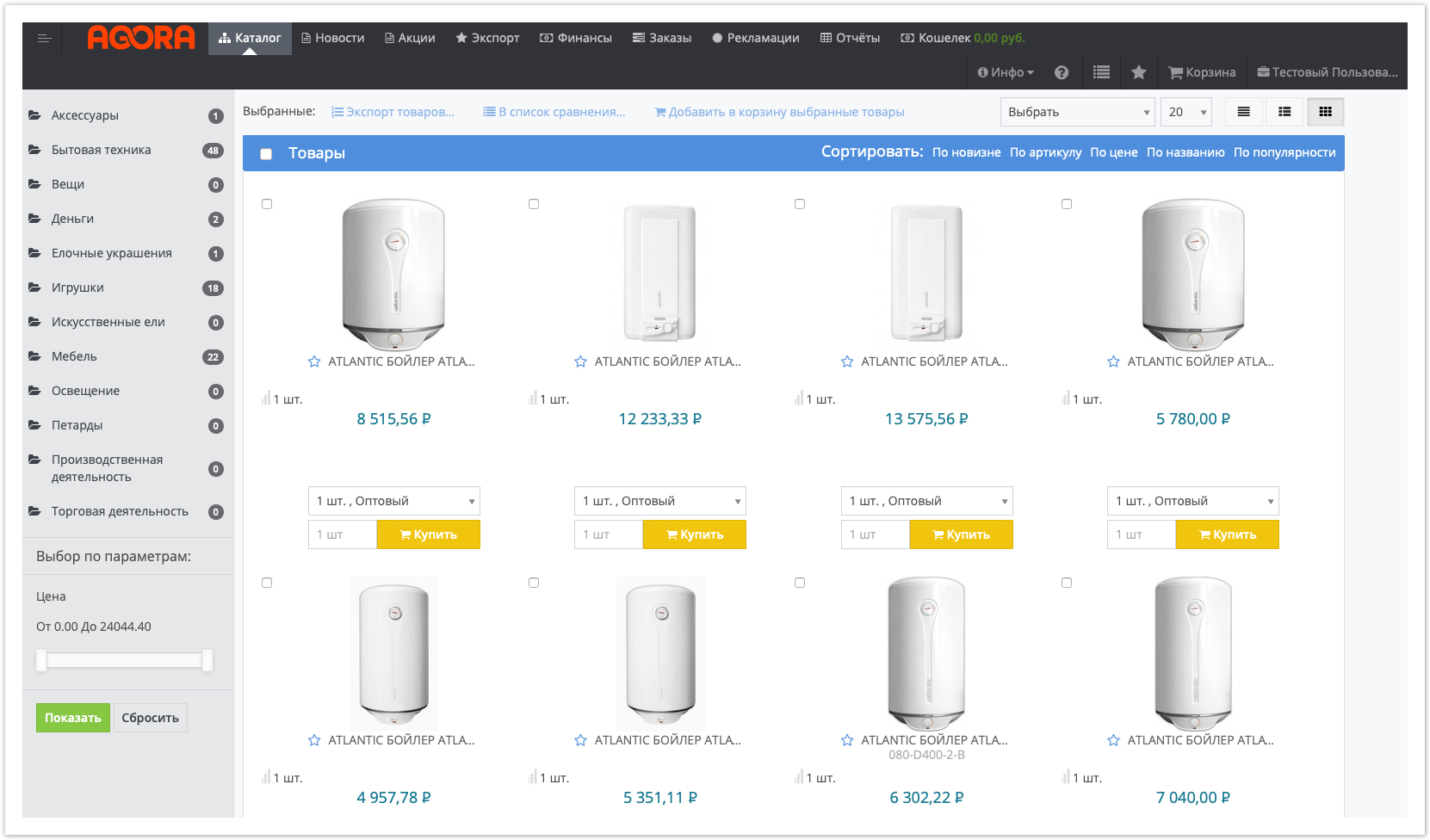Grab the right price slider handle
The image size is (1430, 840).
click(207, 660)
